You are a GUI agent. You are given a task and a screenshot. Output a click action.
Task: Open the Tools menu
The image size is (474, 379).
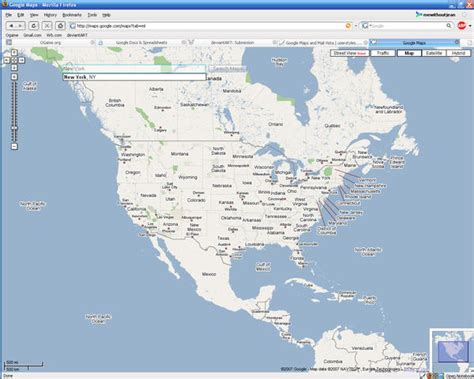(x=92, y=15)
